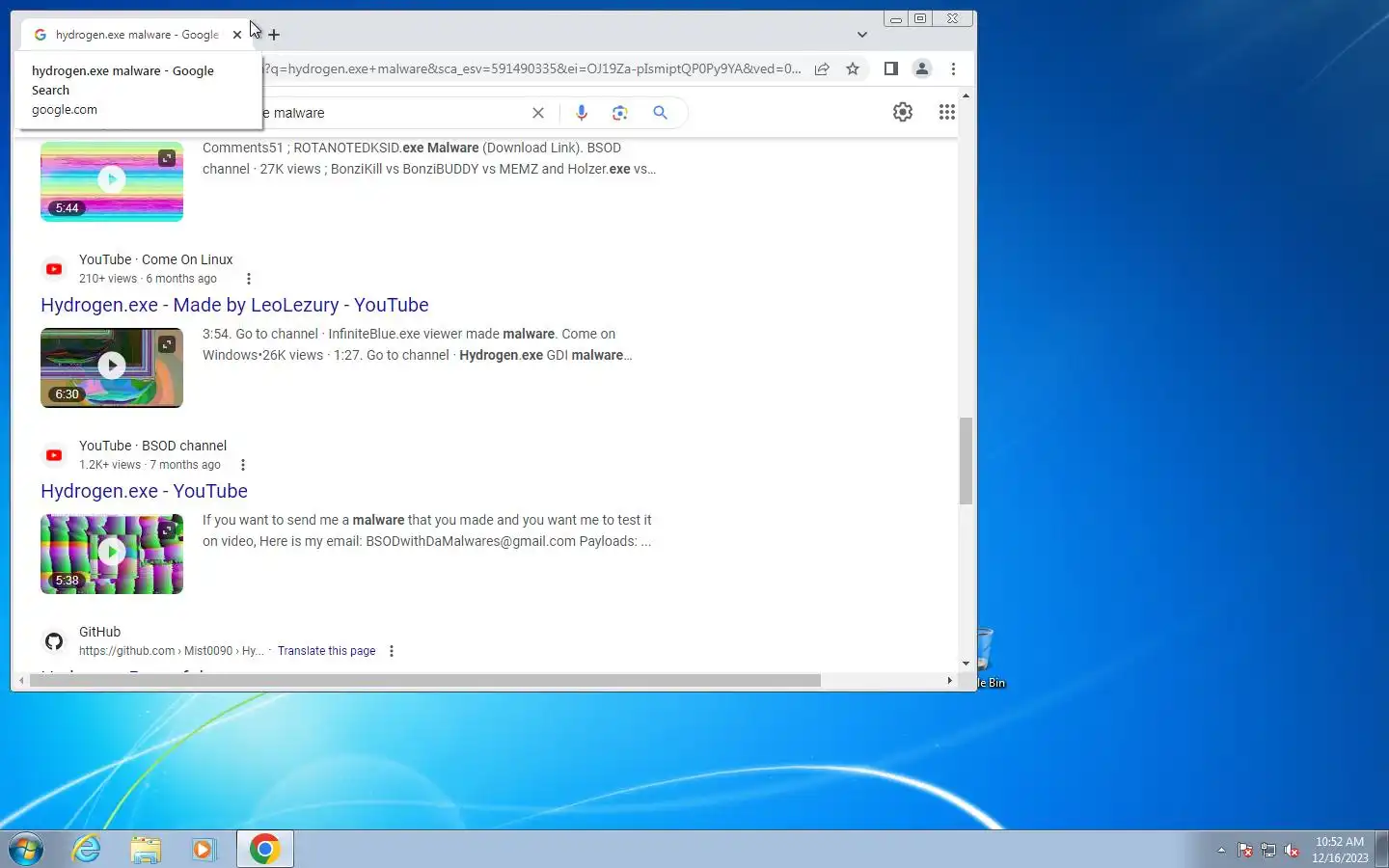Viewport: 1389px width, 868px height.
Task: Open options for Come On Linux result
Action: [249, 279]
